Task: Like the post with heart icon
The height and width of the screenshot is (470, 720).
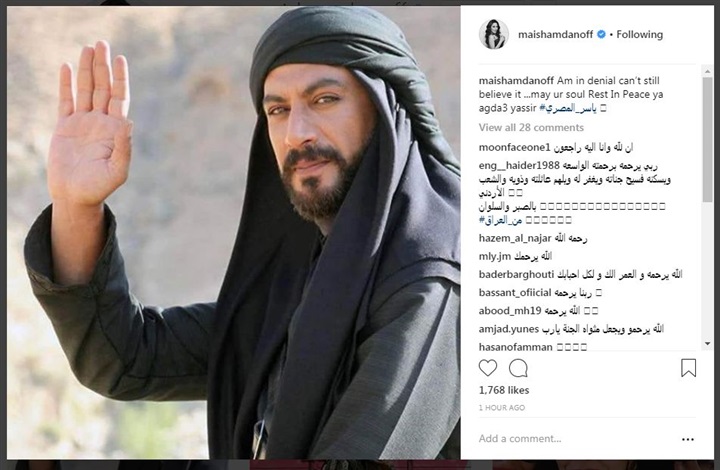Action: coord(488,368)
